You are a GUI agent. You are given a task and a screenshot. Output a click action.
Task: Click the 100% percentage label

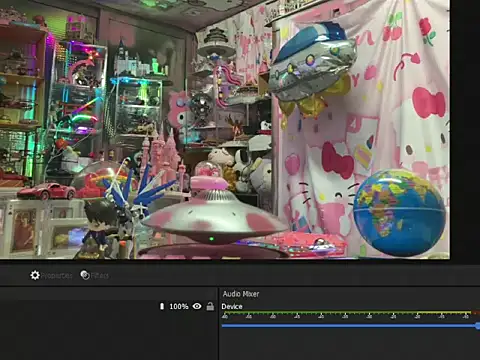(x=179, y=306)
